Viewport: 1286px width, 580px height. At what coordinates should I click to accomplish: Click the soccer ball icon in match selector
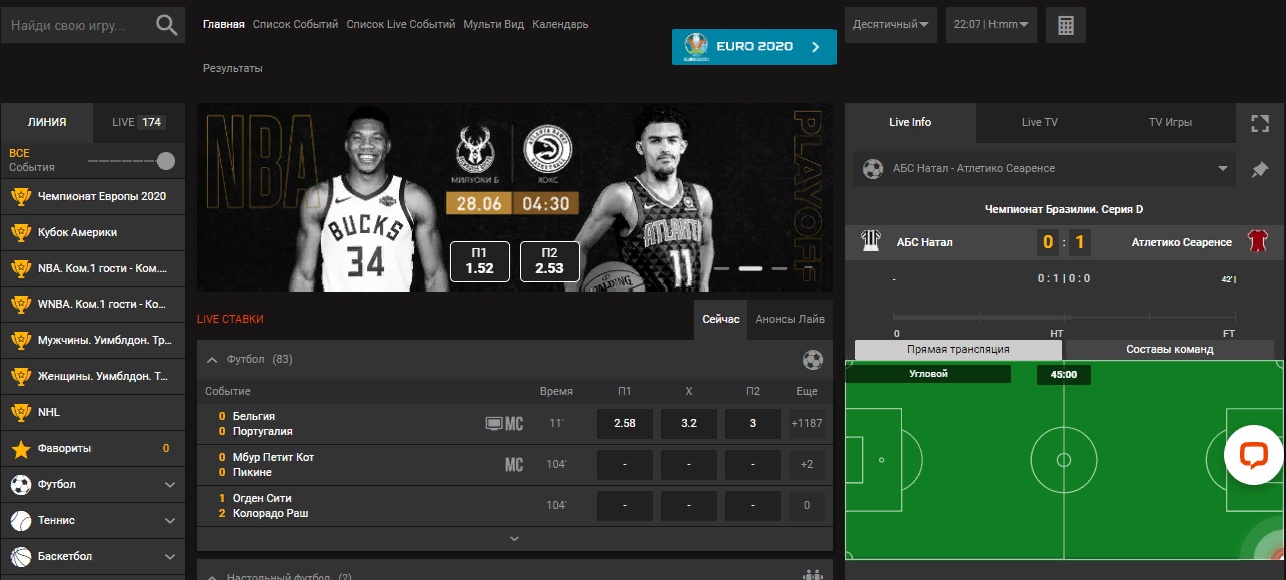[873, 169]
